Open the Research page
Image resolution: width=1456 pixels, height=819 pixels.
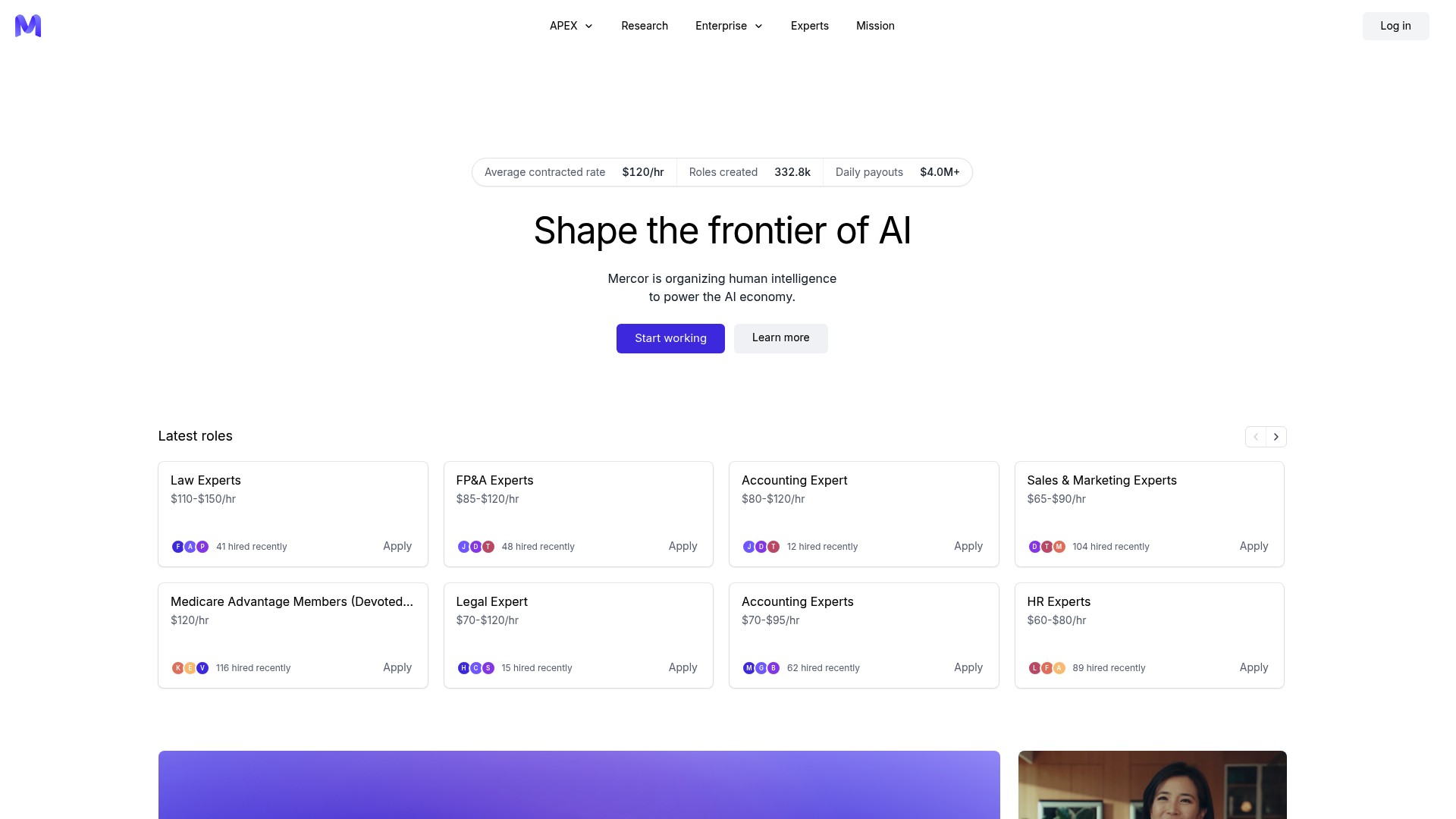tap(645, 26)
